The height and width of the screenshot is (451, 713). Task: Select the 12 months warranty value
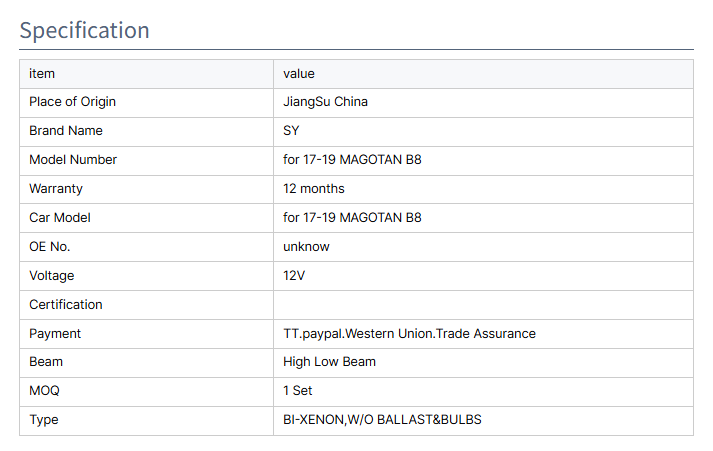(x=314, y=189)
